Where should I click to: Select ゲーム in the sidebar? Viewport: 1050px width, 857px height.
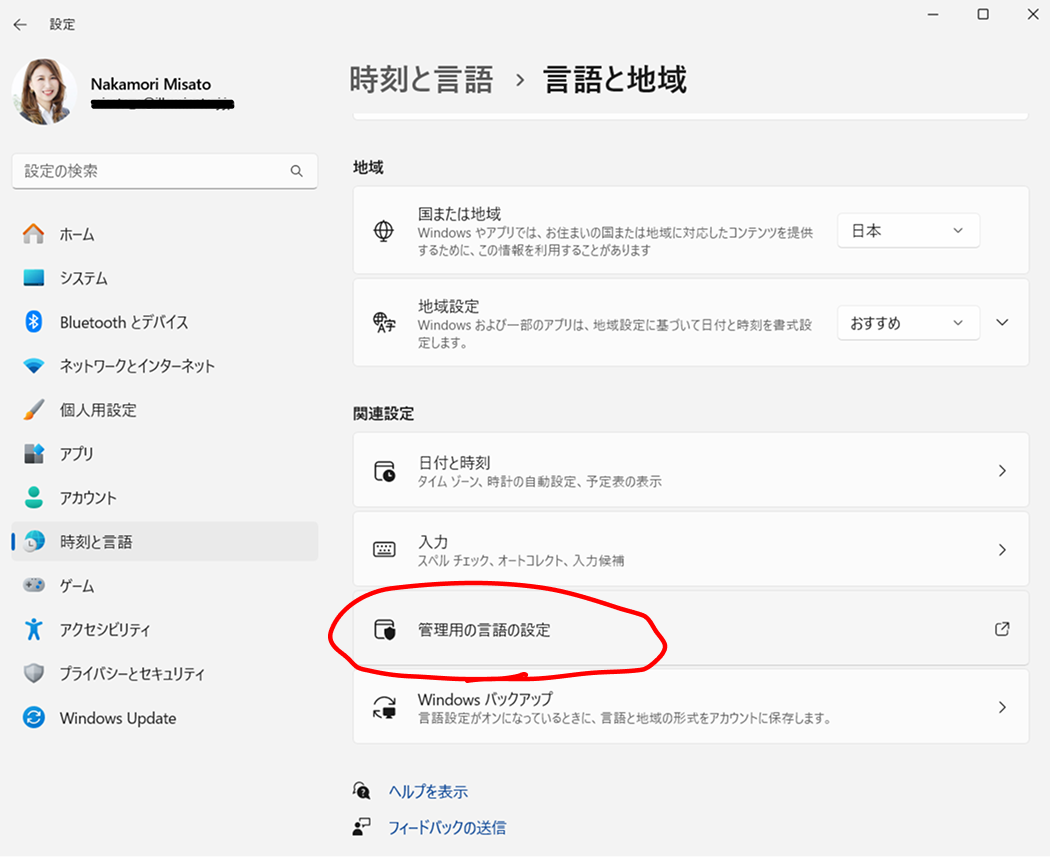point(165,585)
